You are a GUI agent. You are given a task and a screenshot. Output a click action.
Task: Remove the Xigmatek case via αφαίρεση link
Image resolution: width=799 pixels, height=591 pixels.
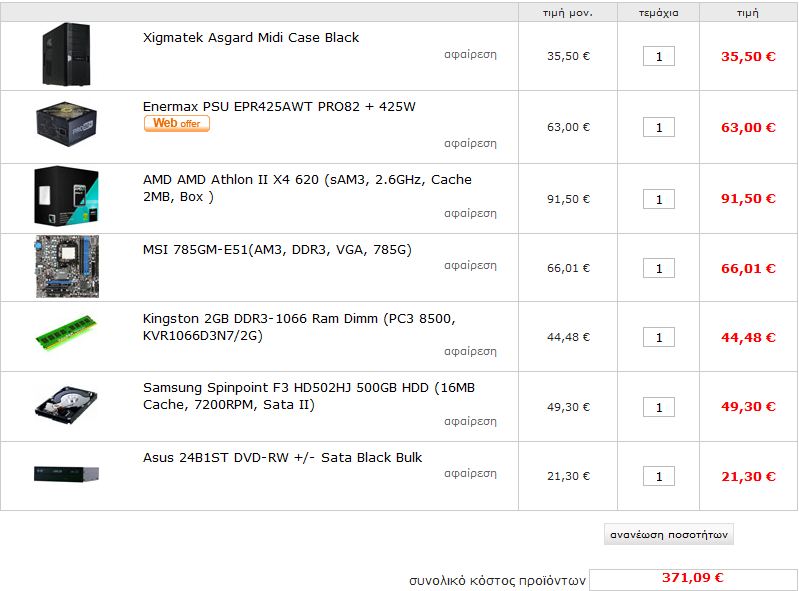pos(470,55)
